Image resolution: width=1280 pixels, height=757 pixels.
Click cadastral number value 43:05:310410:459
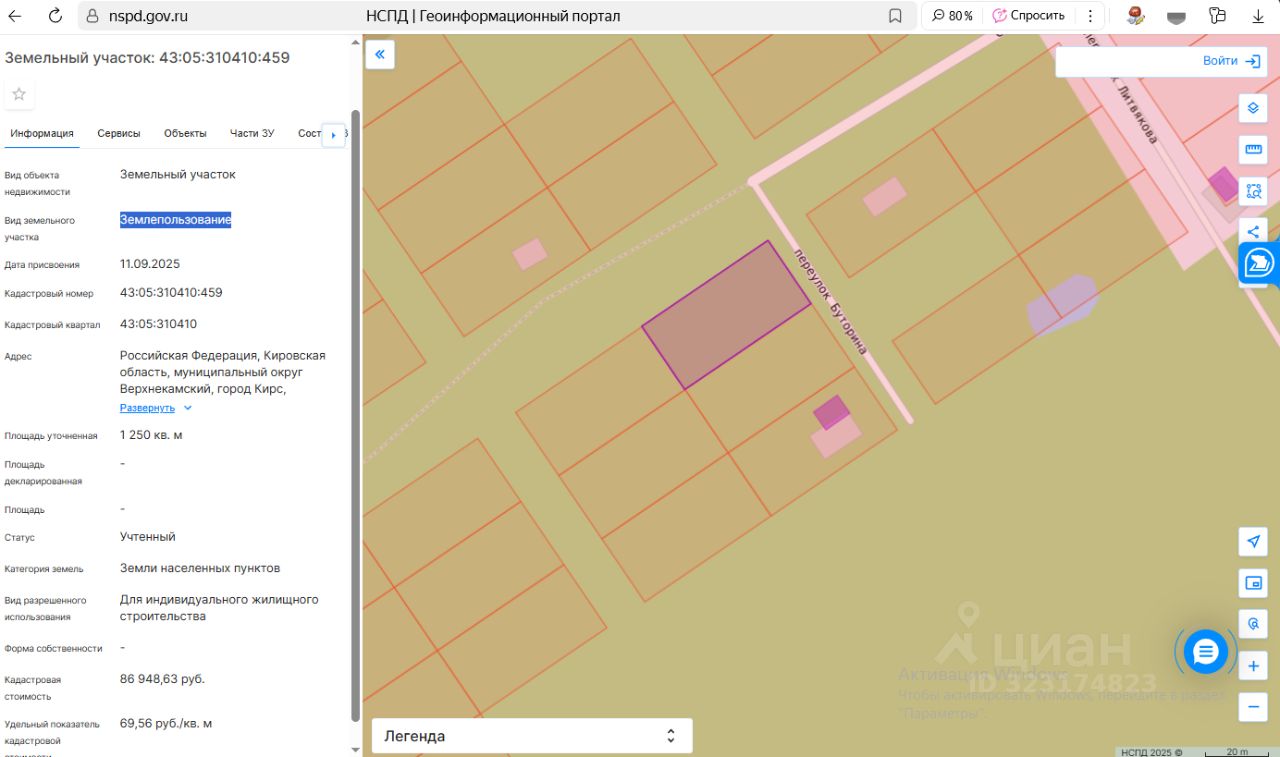(x=171, y=293)
